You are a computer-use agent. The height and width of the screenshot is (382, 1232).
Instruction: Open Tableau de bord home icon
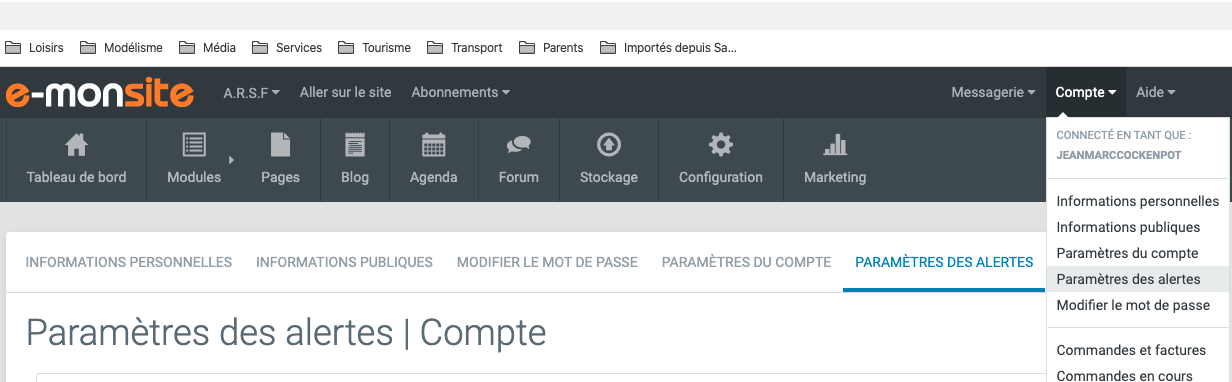[x=76, y=146]
